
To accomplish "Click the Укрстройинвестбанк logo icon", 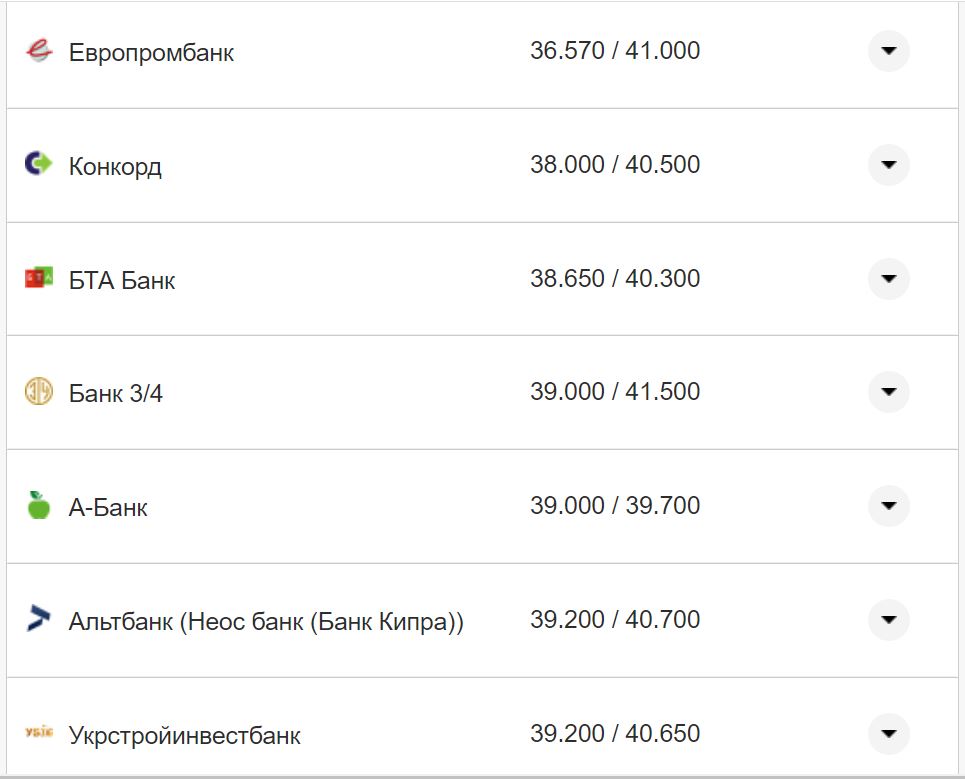I will (x=38, y=734).
